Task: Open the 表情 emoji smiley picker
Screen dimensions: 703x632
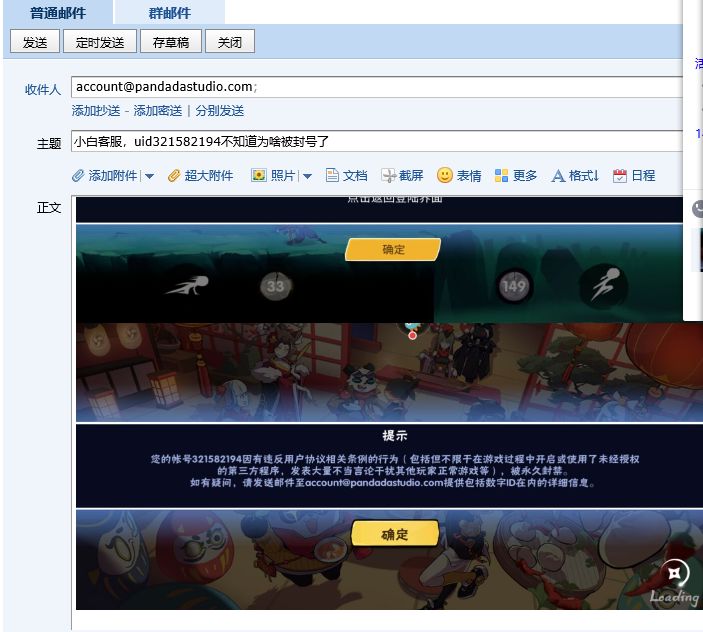Action: tap(444, 175)
